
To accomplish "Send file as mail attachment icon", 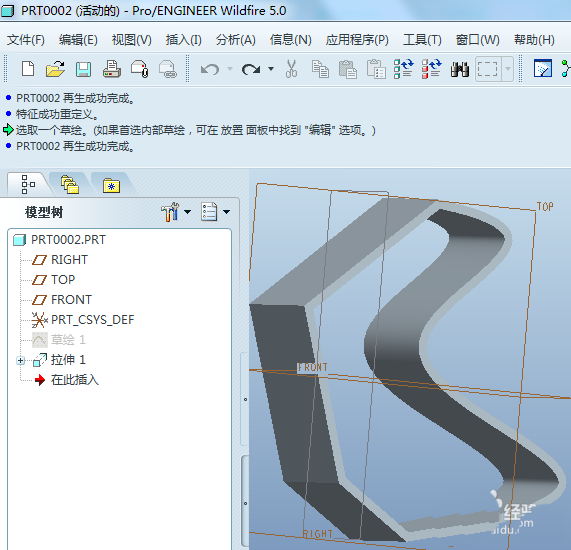I will pyautogui.click(x=139, y=68).
